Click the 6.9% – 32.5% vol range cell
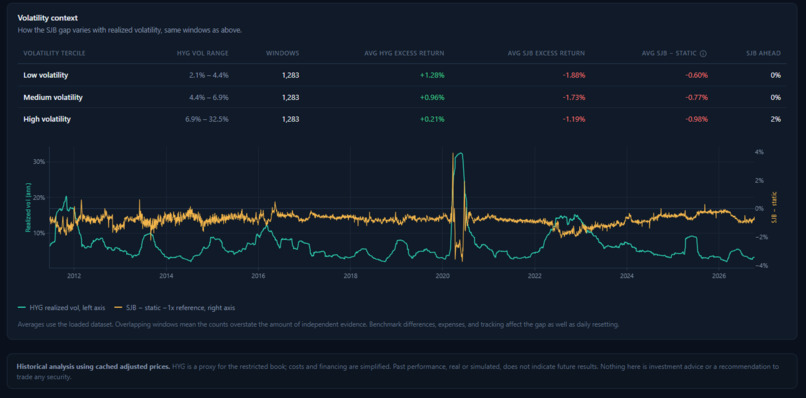The height and width of the screenshot is (398, 806). (207, 119)
